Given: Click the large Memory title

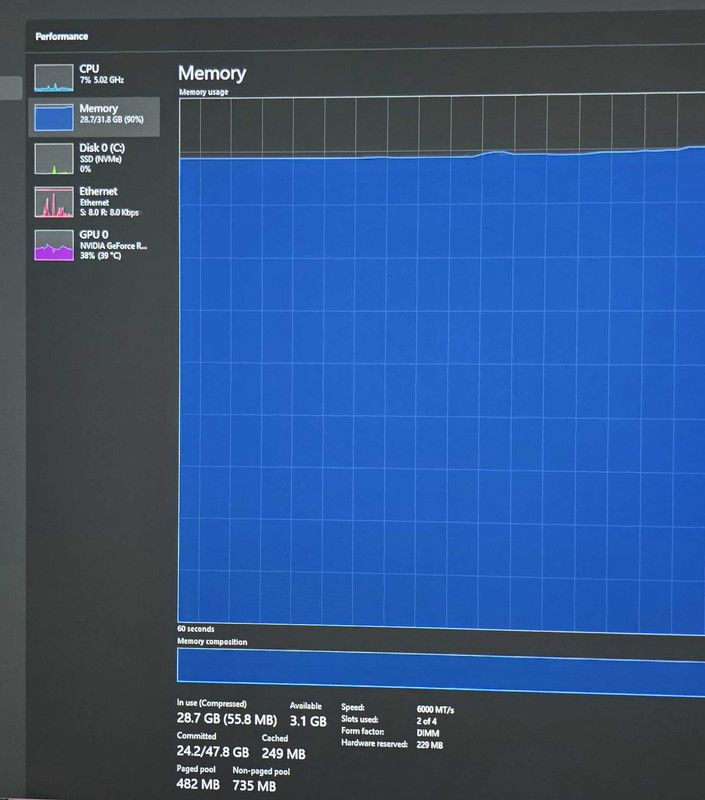Looking at the screenshot, I should [212, 73].
